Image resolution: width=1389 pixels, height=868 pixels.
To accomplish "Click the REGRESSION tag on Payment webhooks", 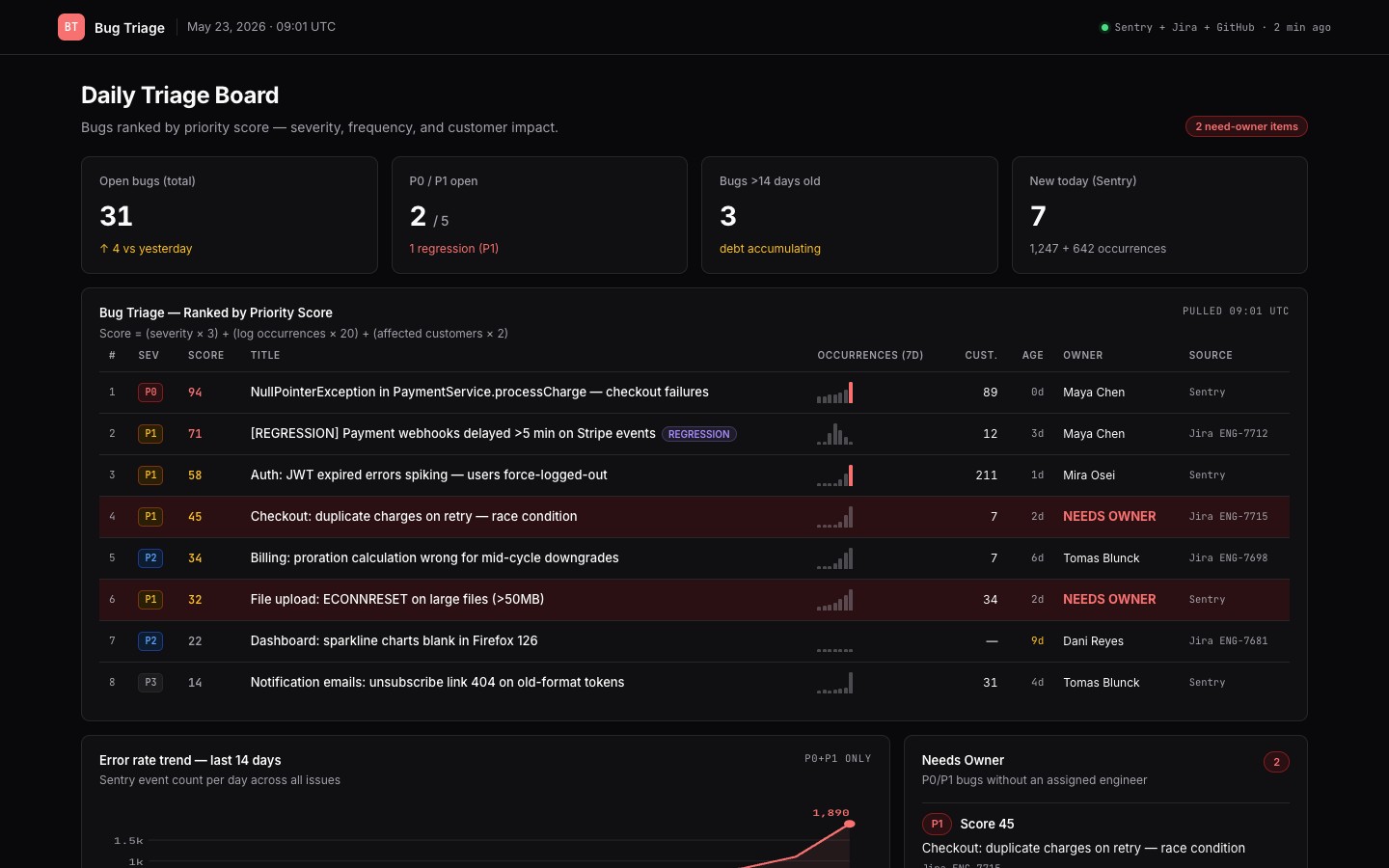I will (x=699, y=434).
